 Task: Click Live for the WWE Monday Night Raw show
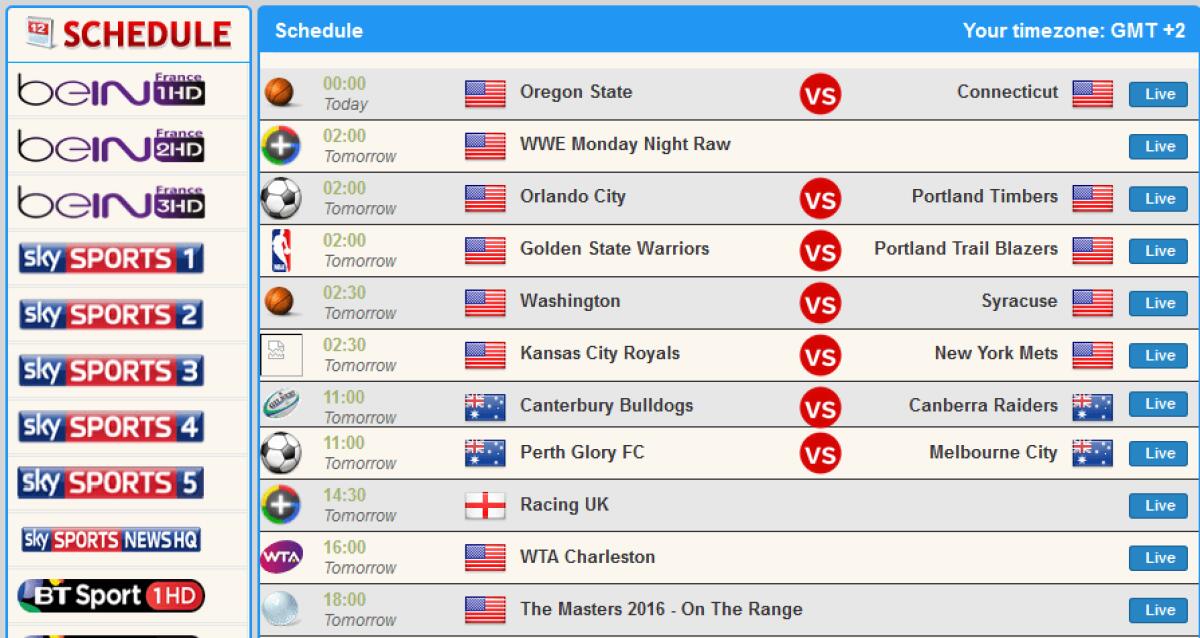[x=1157, y=146]
